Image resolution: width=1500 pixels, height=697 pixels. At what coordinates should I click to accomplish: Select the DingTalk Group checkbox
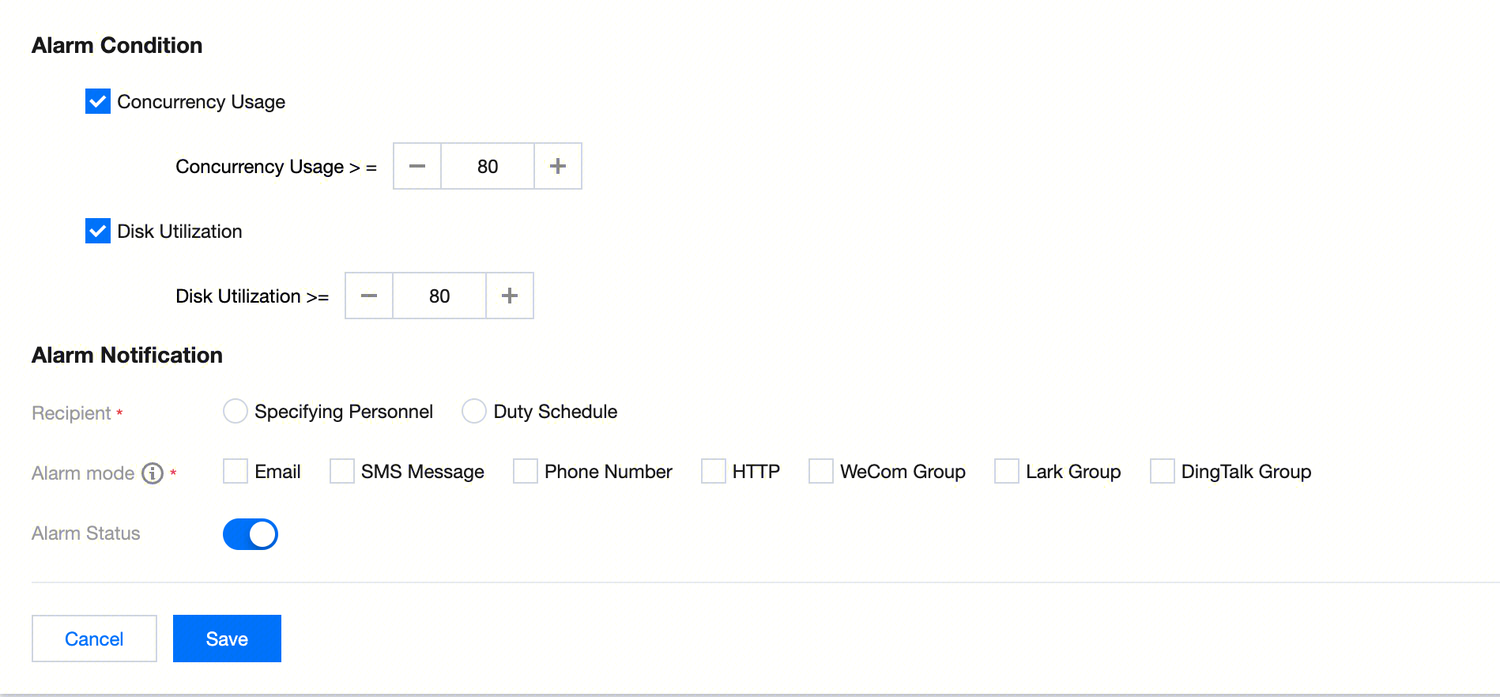pyautogui.click(x=1162, y=472)
